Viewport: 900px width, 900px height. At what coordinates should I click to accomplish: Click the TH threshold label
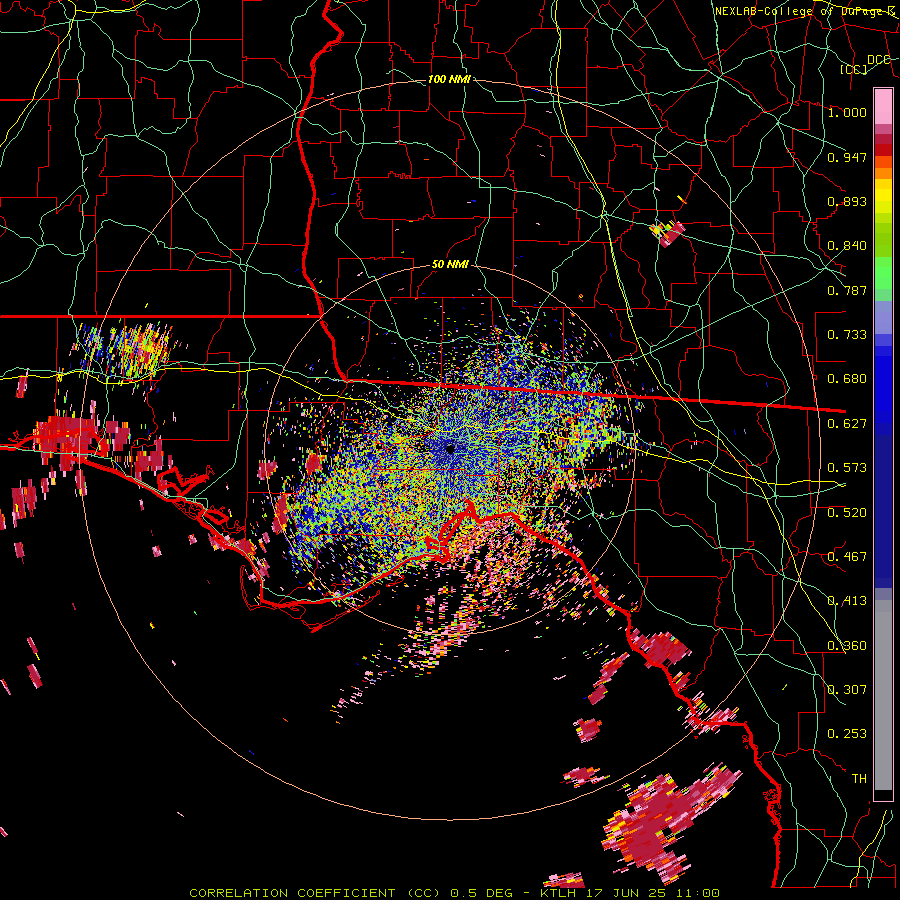(859, 779)
